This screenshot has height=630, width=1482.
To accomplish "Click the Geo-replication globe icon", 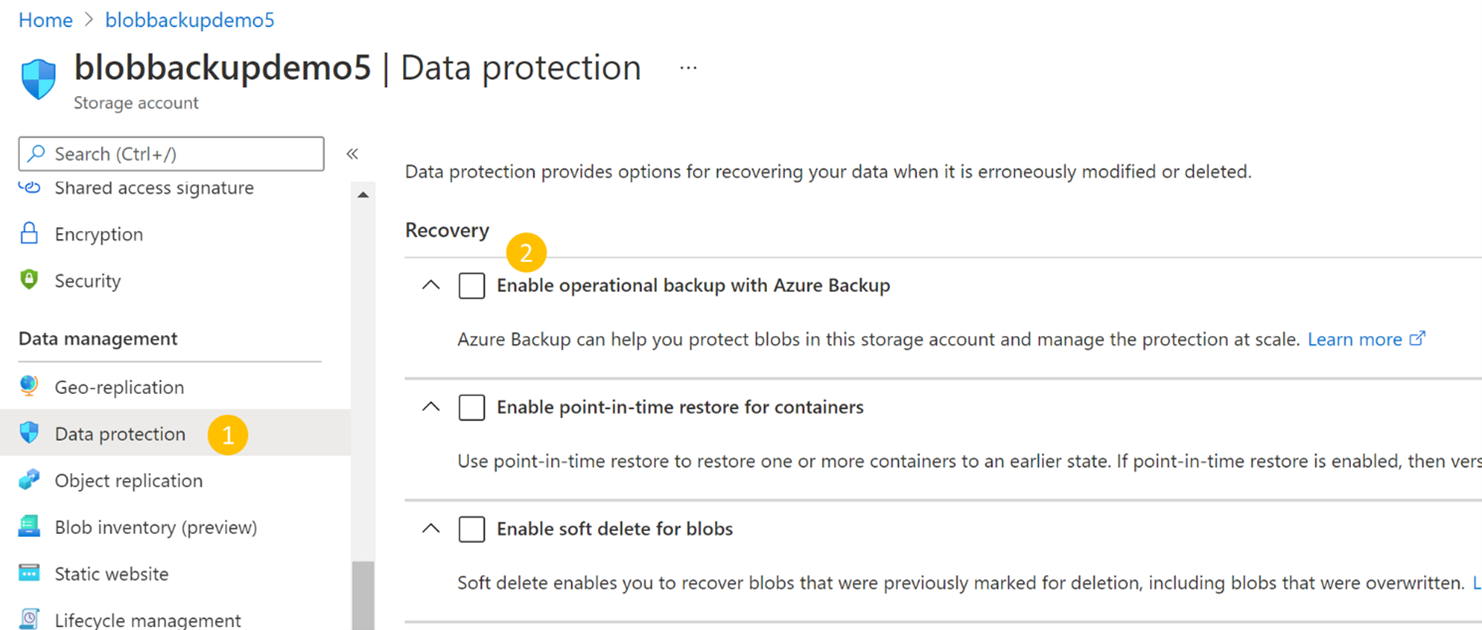I will coord(29,387).
